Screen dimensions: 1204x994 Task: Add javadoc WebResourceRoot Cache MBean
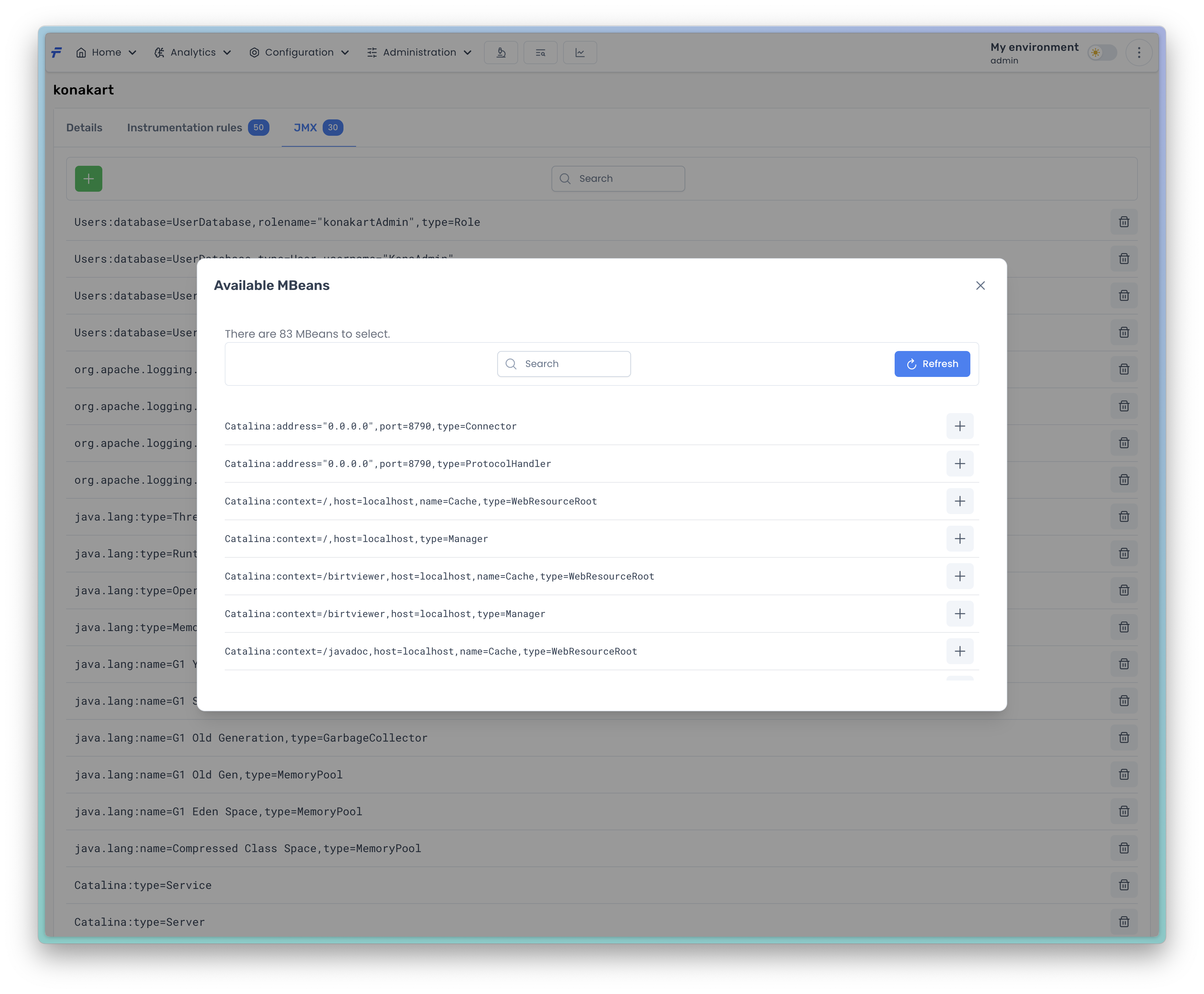pos(959,651)
